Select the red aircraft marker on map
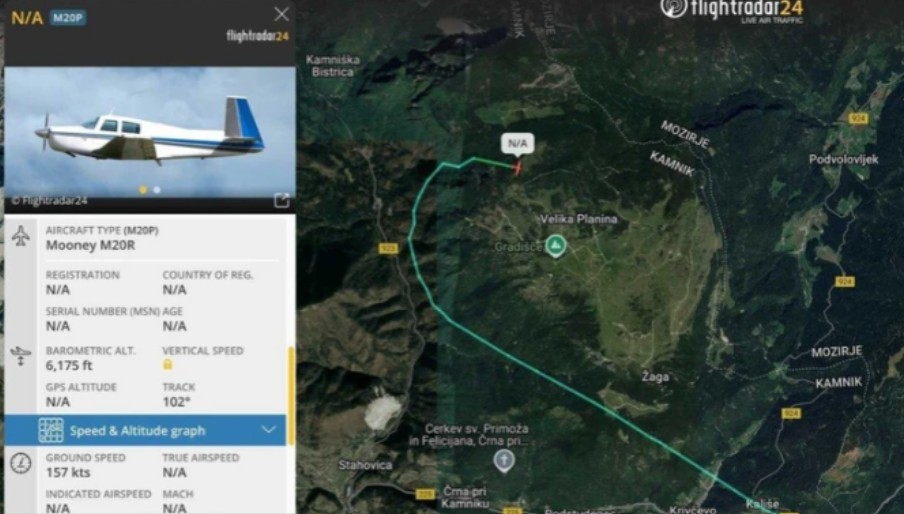The width and height of the screenshot is (904, 514). (517, 168)
